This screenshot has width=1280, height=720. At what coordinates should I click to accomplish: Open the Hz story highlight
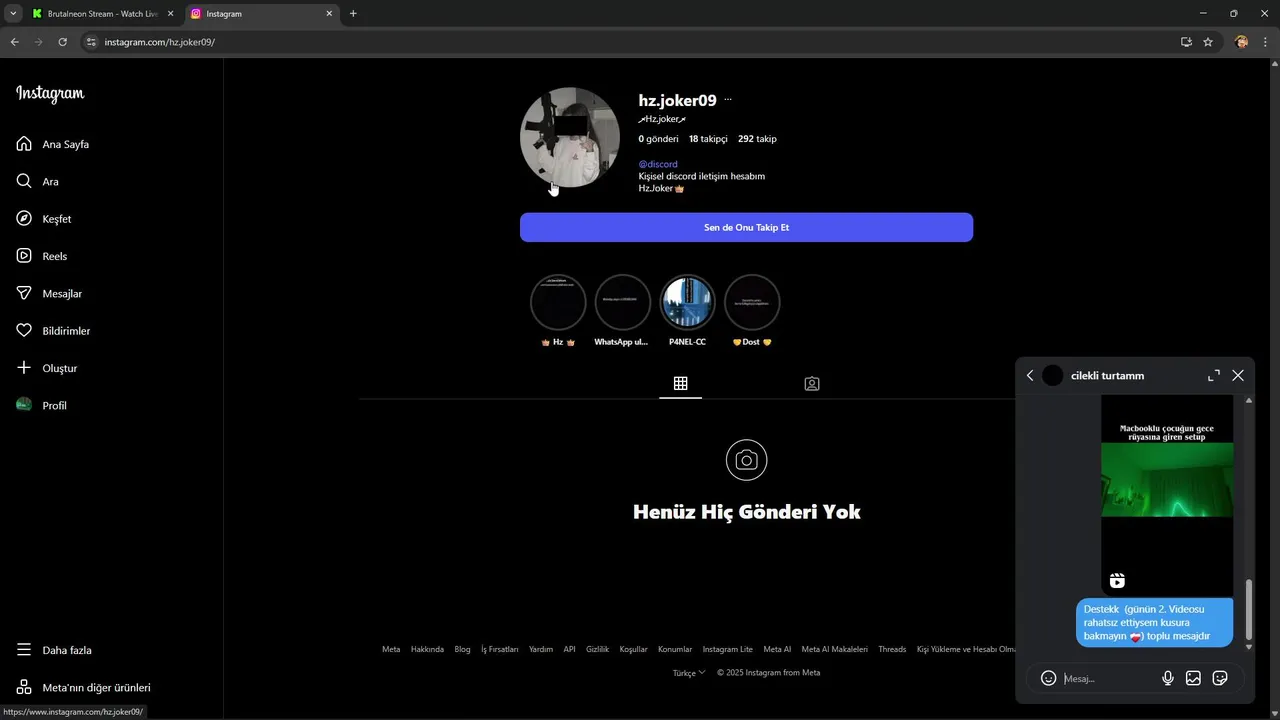(558, 302)
